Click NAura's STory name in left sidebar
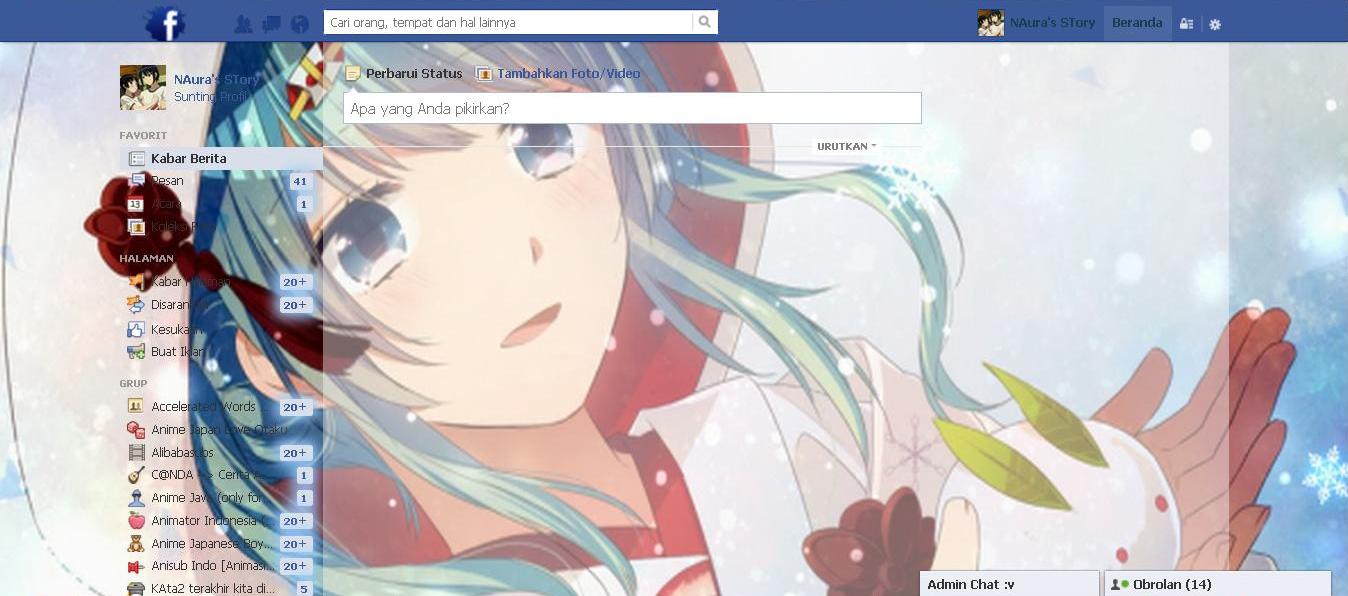The height and width of the screenshot is (596, 1348). click(216, 79)
